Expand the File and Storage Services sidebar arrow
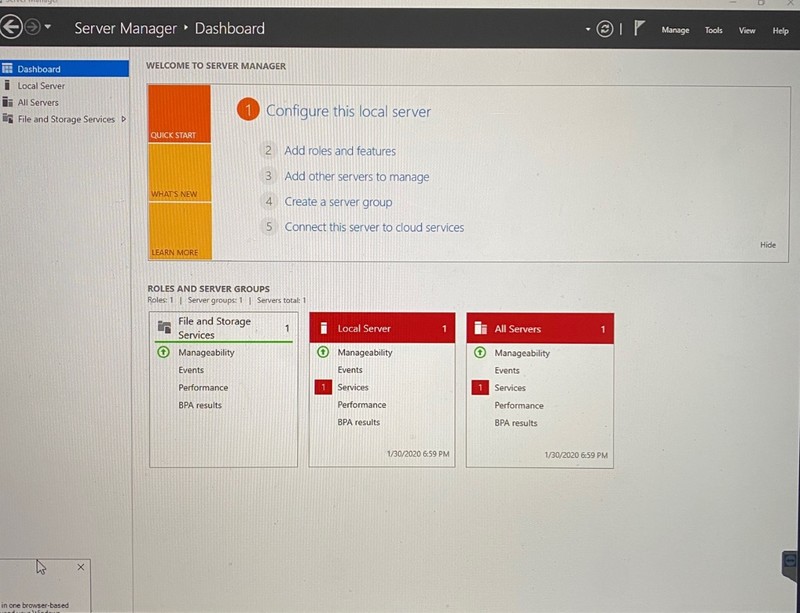 point(123,119)
